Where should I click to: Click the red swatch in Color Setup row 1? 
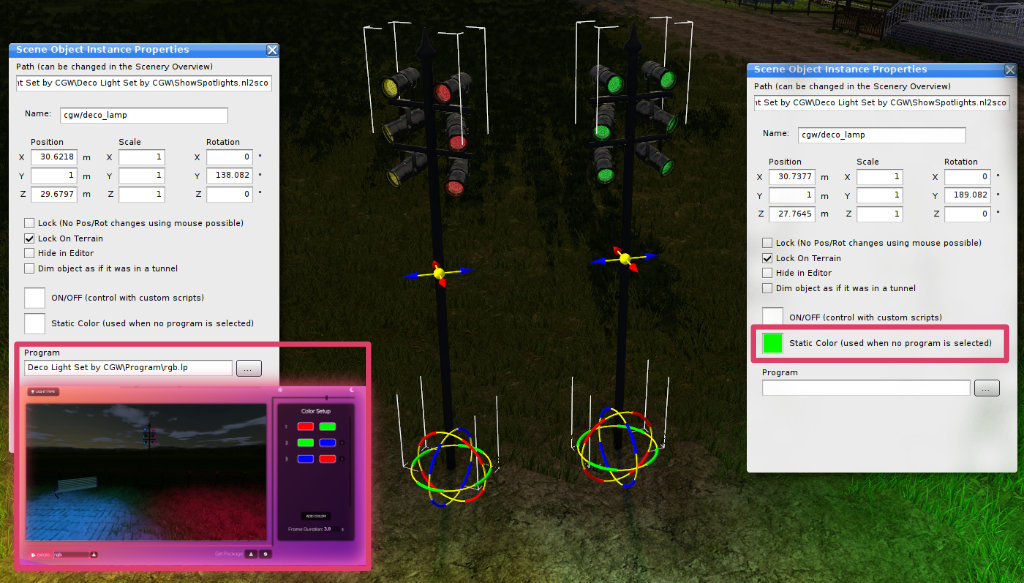tap(304, 426)
